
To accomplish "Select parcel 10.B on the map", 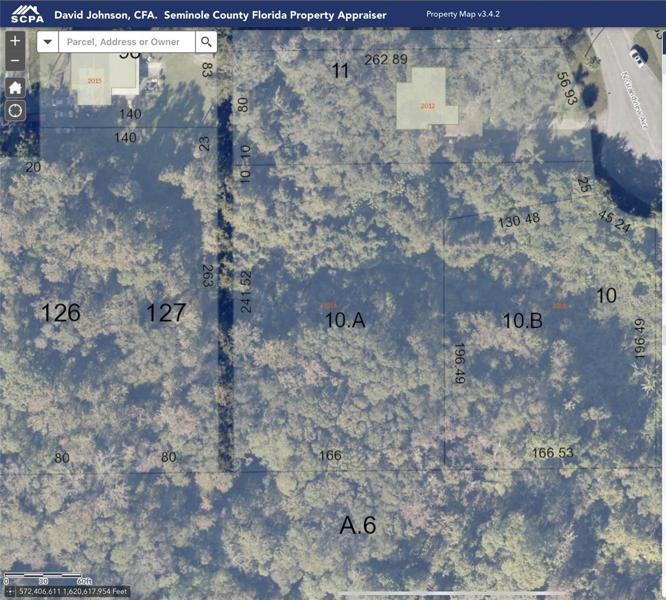I will (x=522, y=321).
